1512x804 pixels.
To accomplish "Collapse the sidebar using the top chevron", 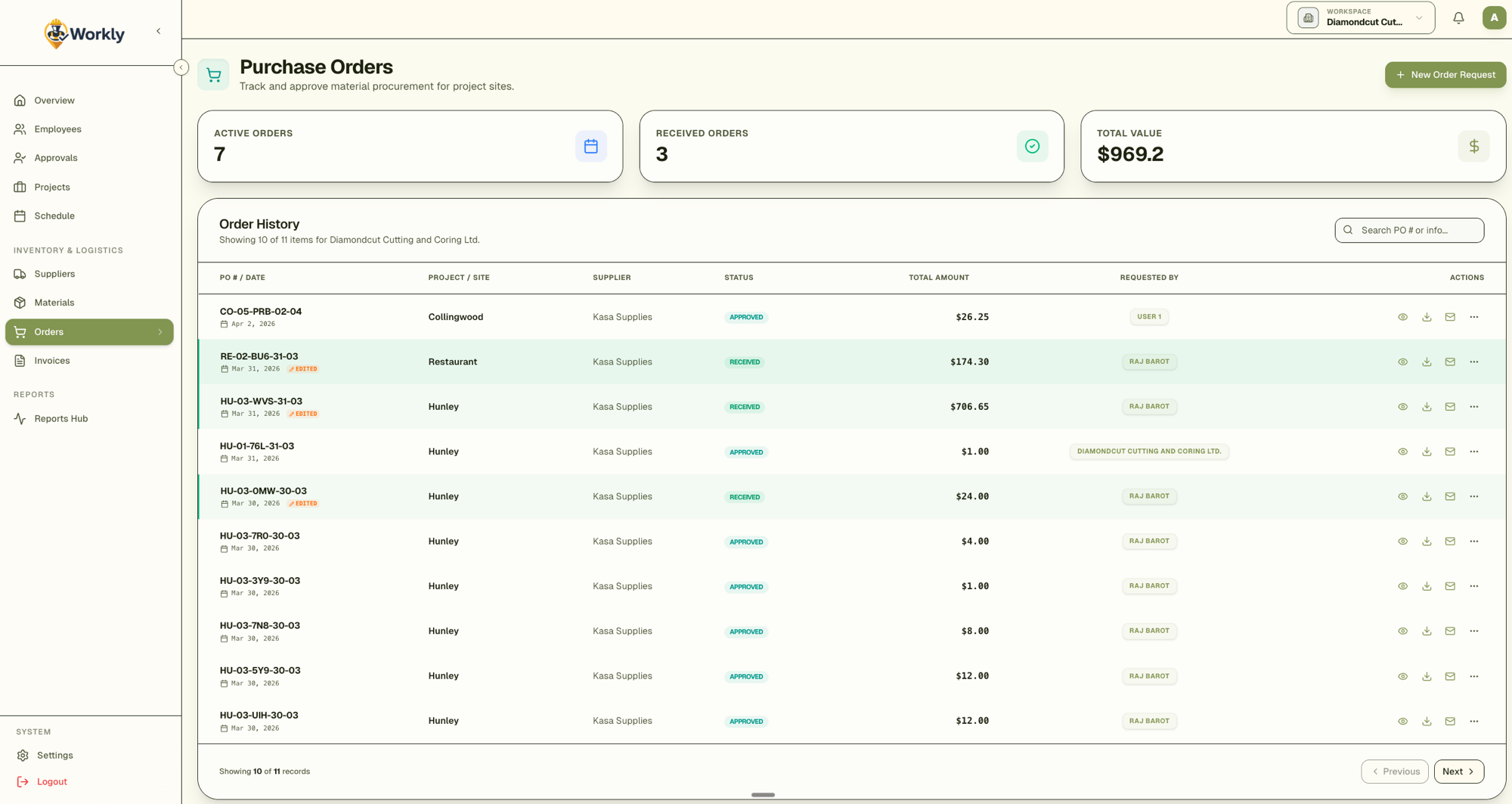I will 158,31.
